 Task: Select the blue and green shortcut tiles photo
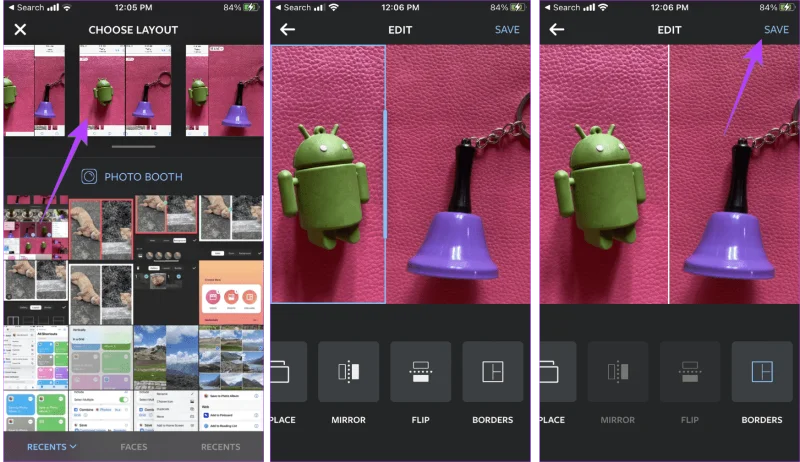36,411
